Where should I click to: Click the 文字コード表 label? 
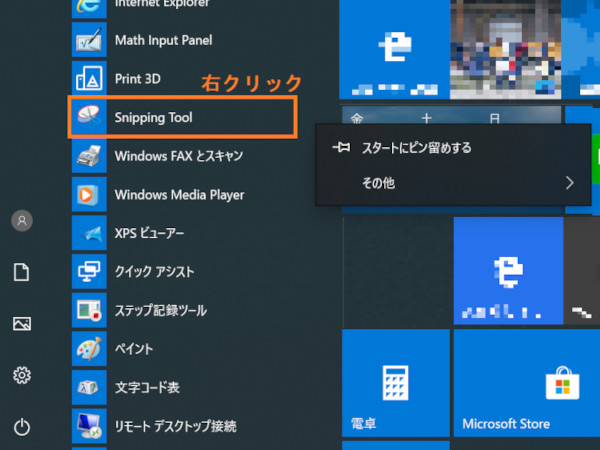pyautogui.click(x=147, y=388)
